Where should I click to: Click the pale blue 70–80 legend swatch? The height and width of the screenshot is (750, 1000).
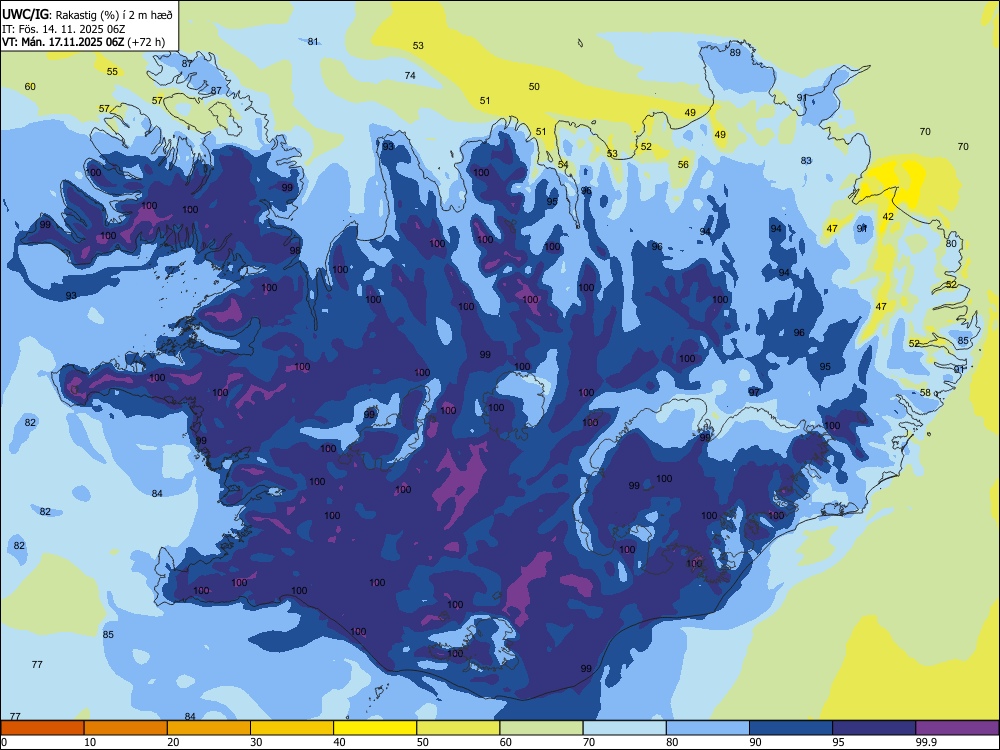point(624,728)
